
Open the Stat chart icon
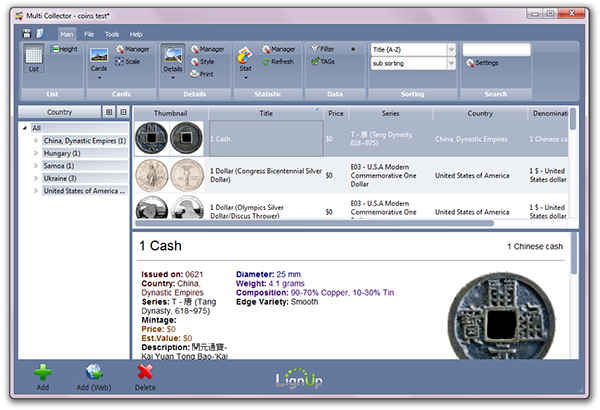click(245, 59)
